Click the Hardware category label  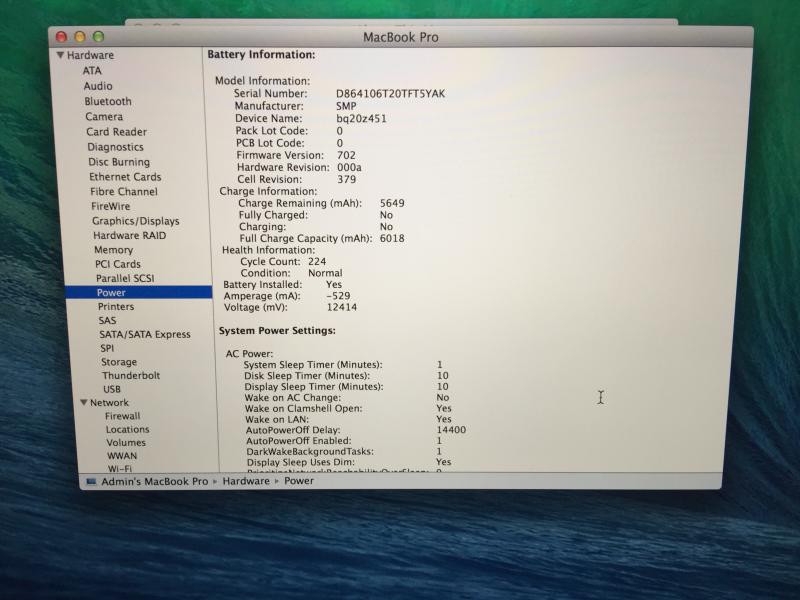pos(90,55)
